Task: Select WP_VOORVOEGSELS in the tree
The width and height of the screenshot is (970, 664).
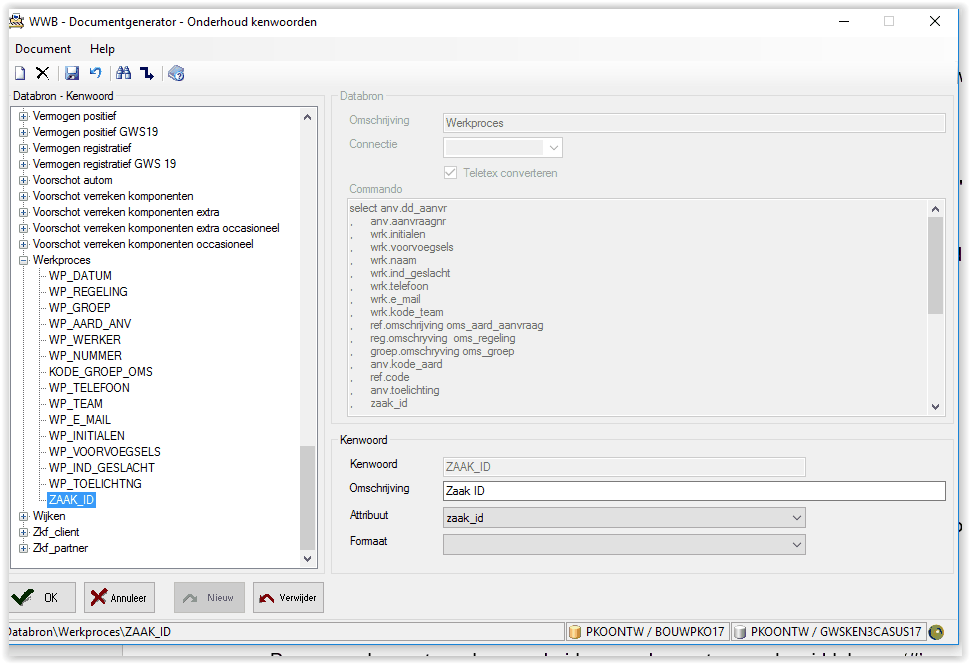Action: tap(105, 452)
